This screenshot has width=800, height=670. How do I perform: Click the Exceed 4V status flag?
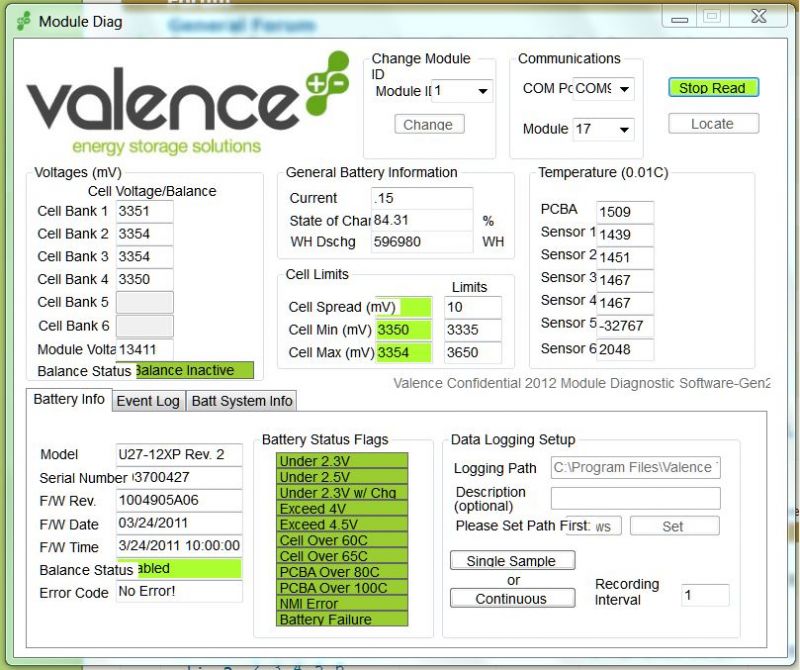pyautogui.click(x=342, y=508)
